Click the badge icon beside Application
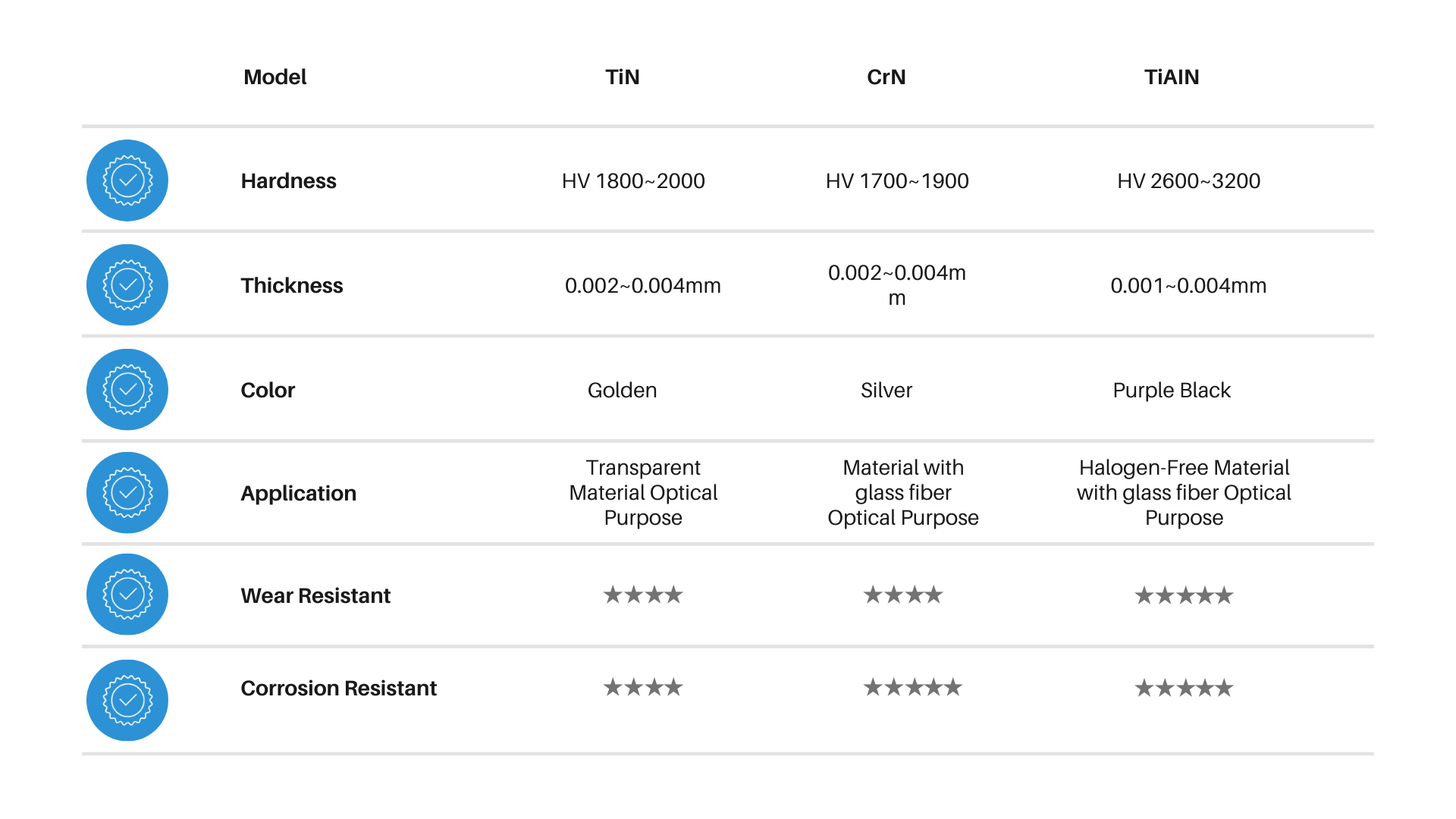The width and height of the screenshot is (1456, 819). tap(127, 493)
